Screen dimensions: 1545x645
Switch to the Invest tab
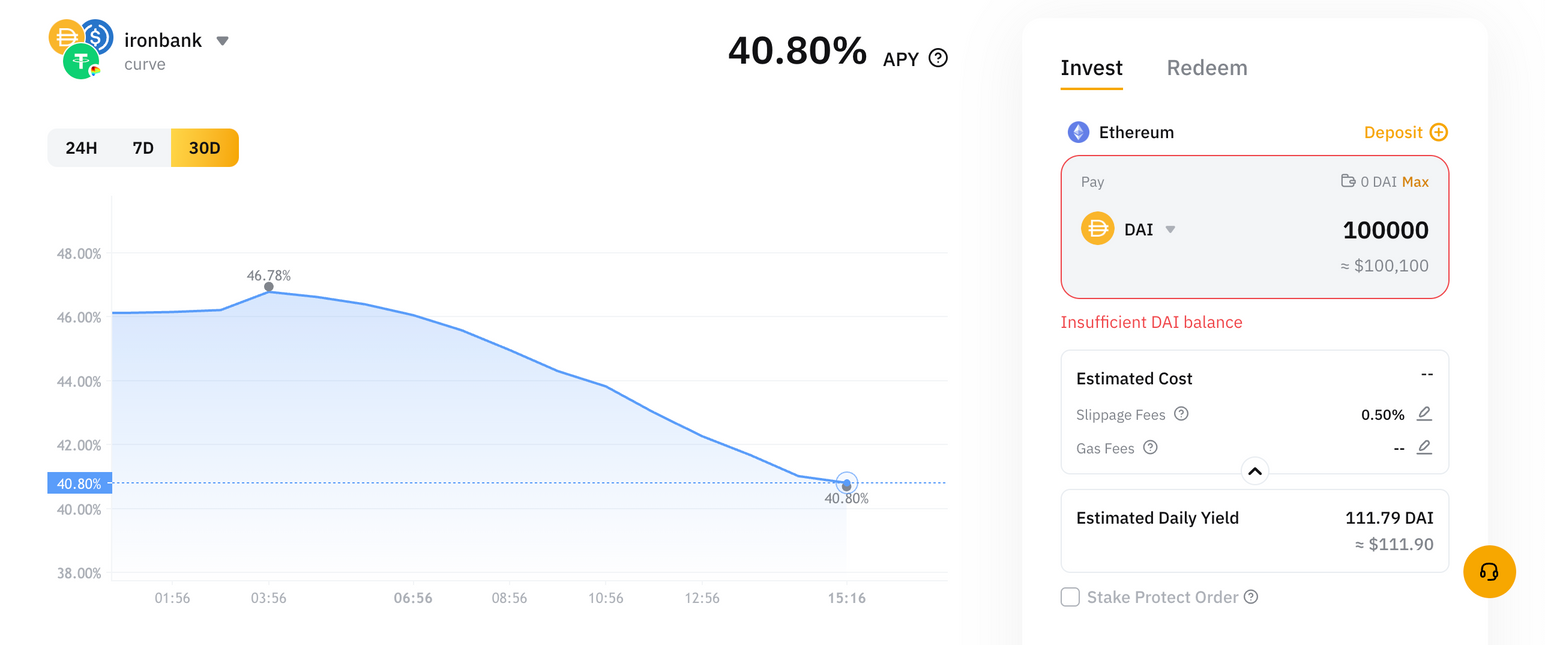tap(1091, 68)
